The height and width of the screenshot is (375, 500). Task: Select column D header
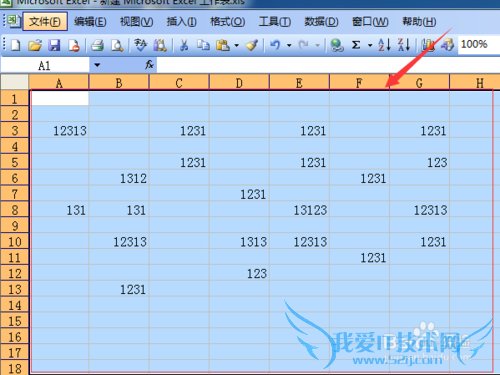tap(239, 82)
